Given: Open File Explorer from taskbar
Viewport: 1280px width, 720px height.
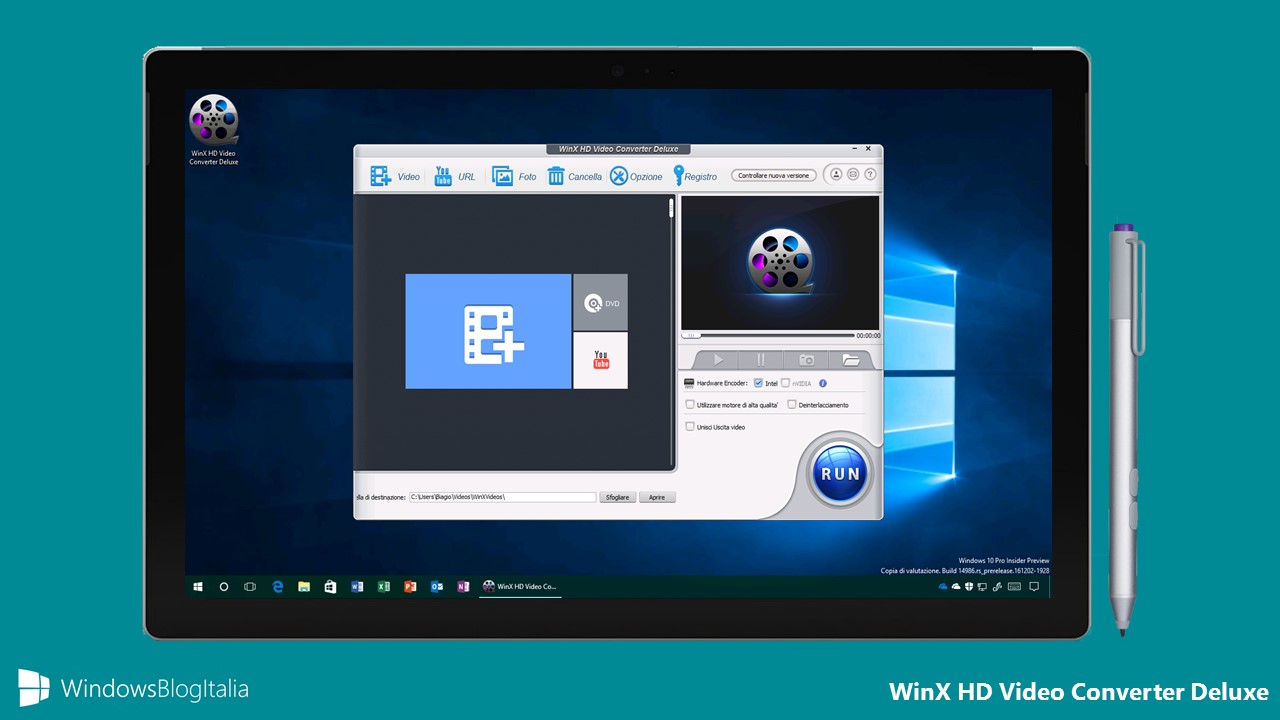Looking at the screenshot, I should pos(304,587).
